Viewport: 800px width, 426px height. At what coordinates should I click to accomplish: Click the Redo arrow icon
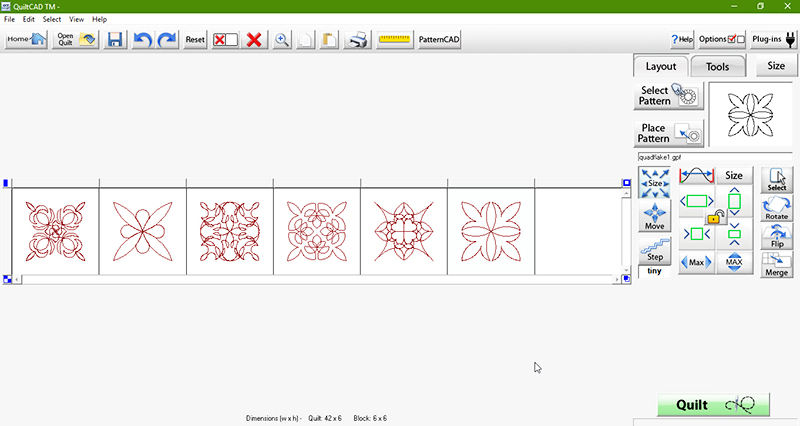(x=167, y=40)
